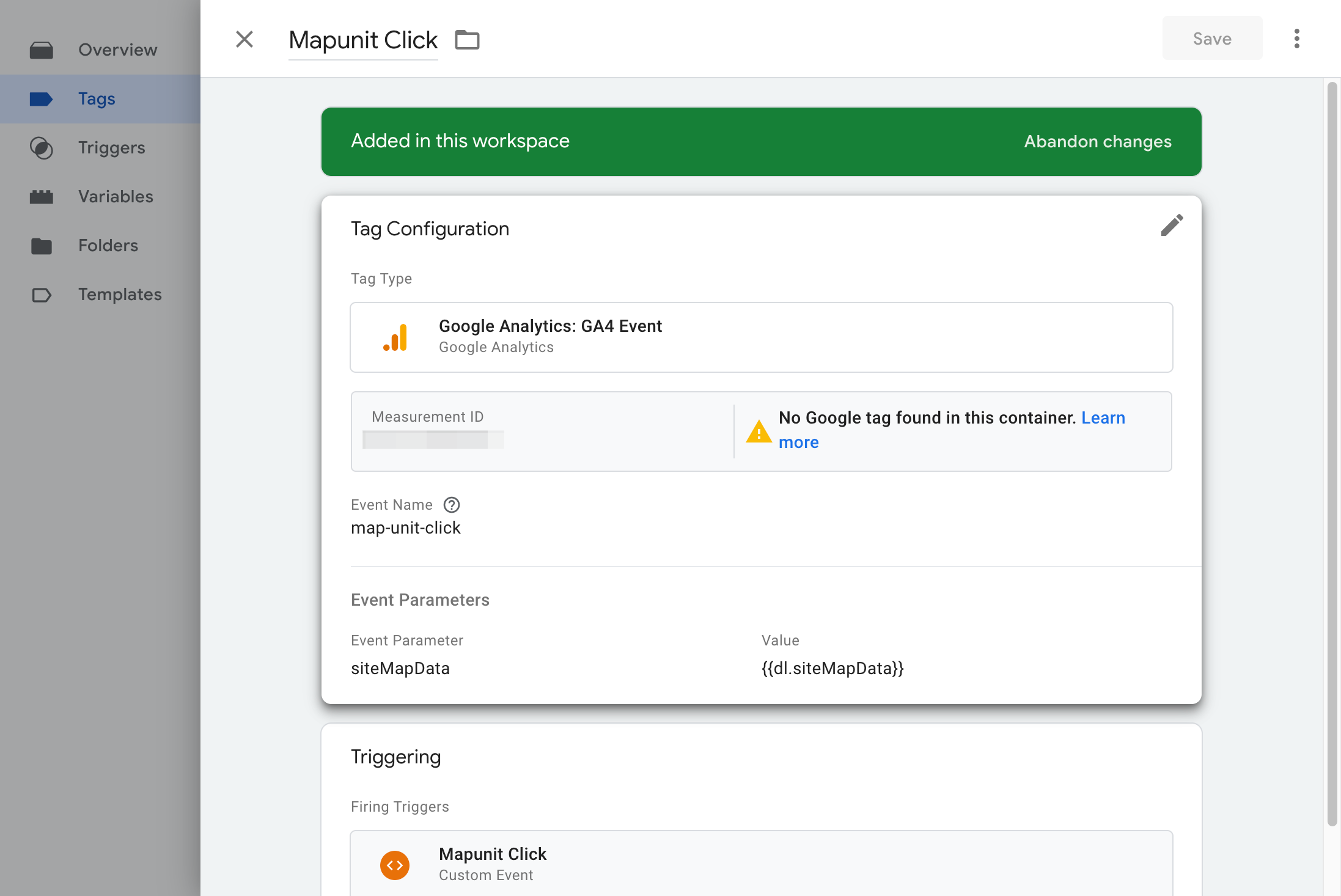Edit the Mapunit Click tag name field
This screenshot has height=896, width=1341.
[363, 40]
